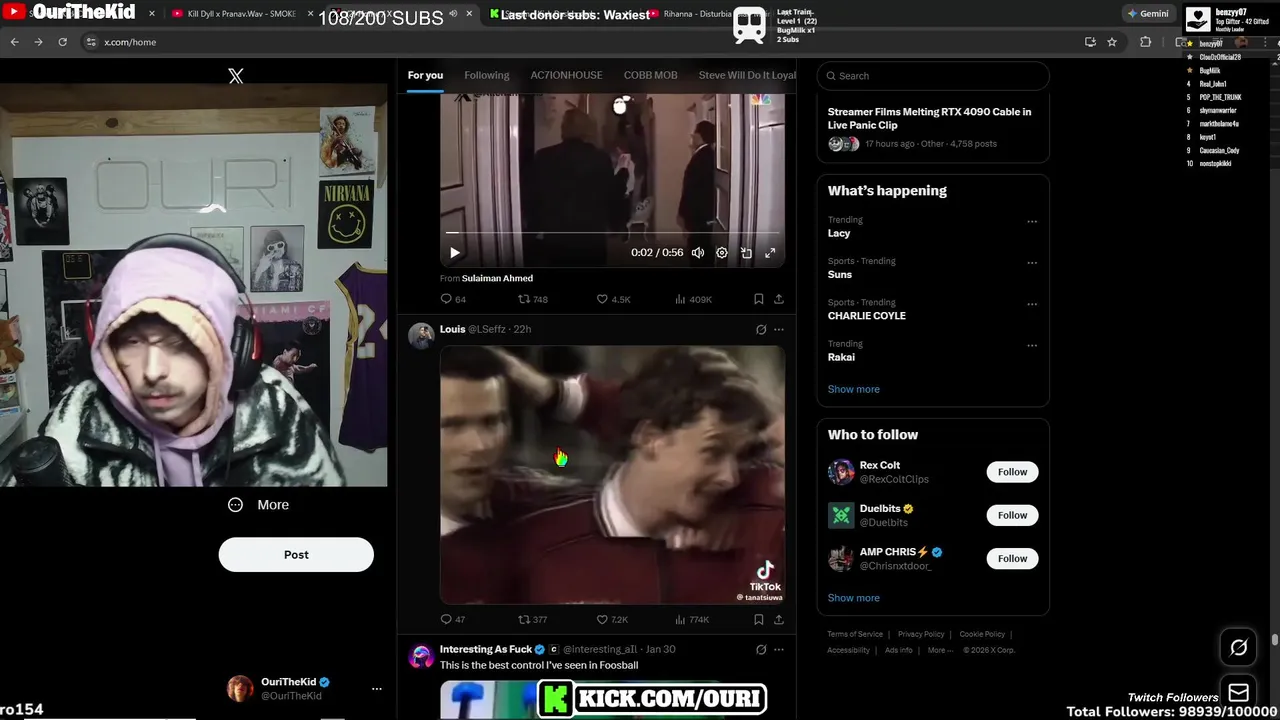Viewport: 1280px width, 720px height.
Task: Bookmark page with star icon
Action: (x=1112, y=42)
